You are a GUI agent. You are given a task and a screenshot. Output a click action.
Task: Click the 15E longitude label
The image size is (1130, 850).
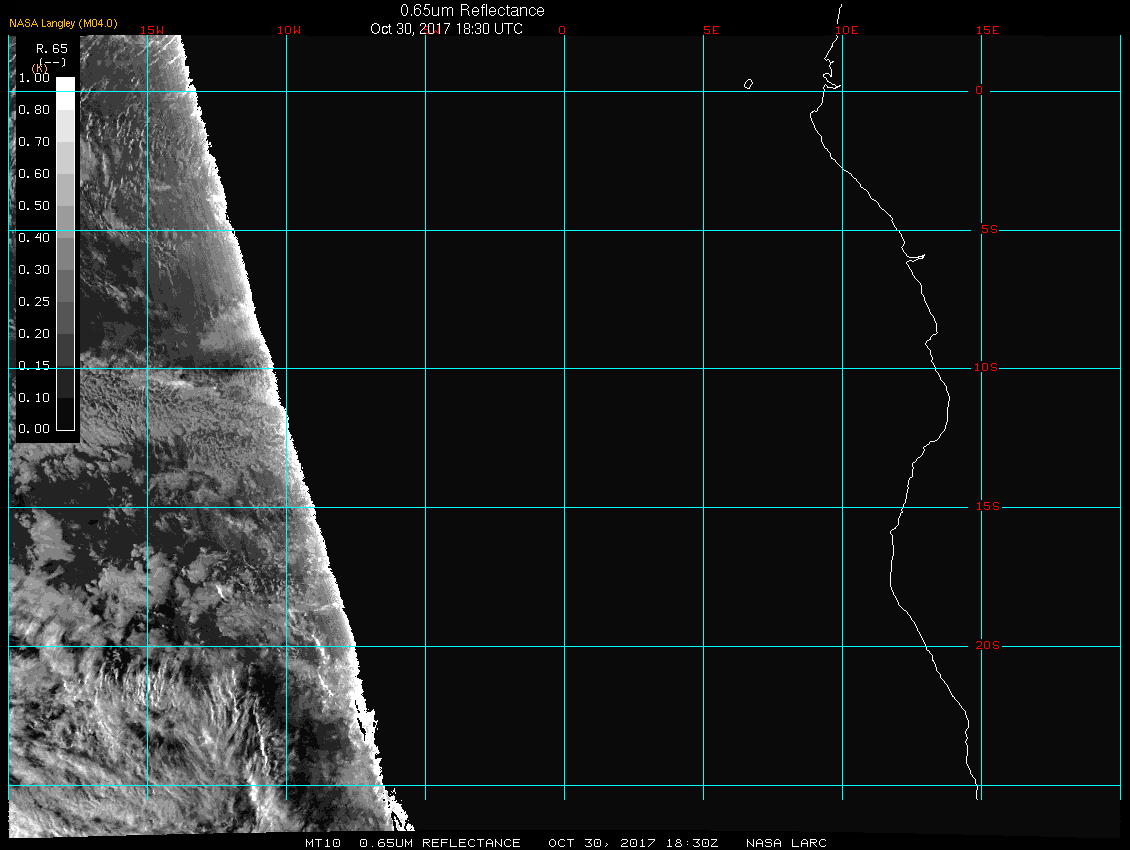click(x=988, y=30)
